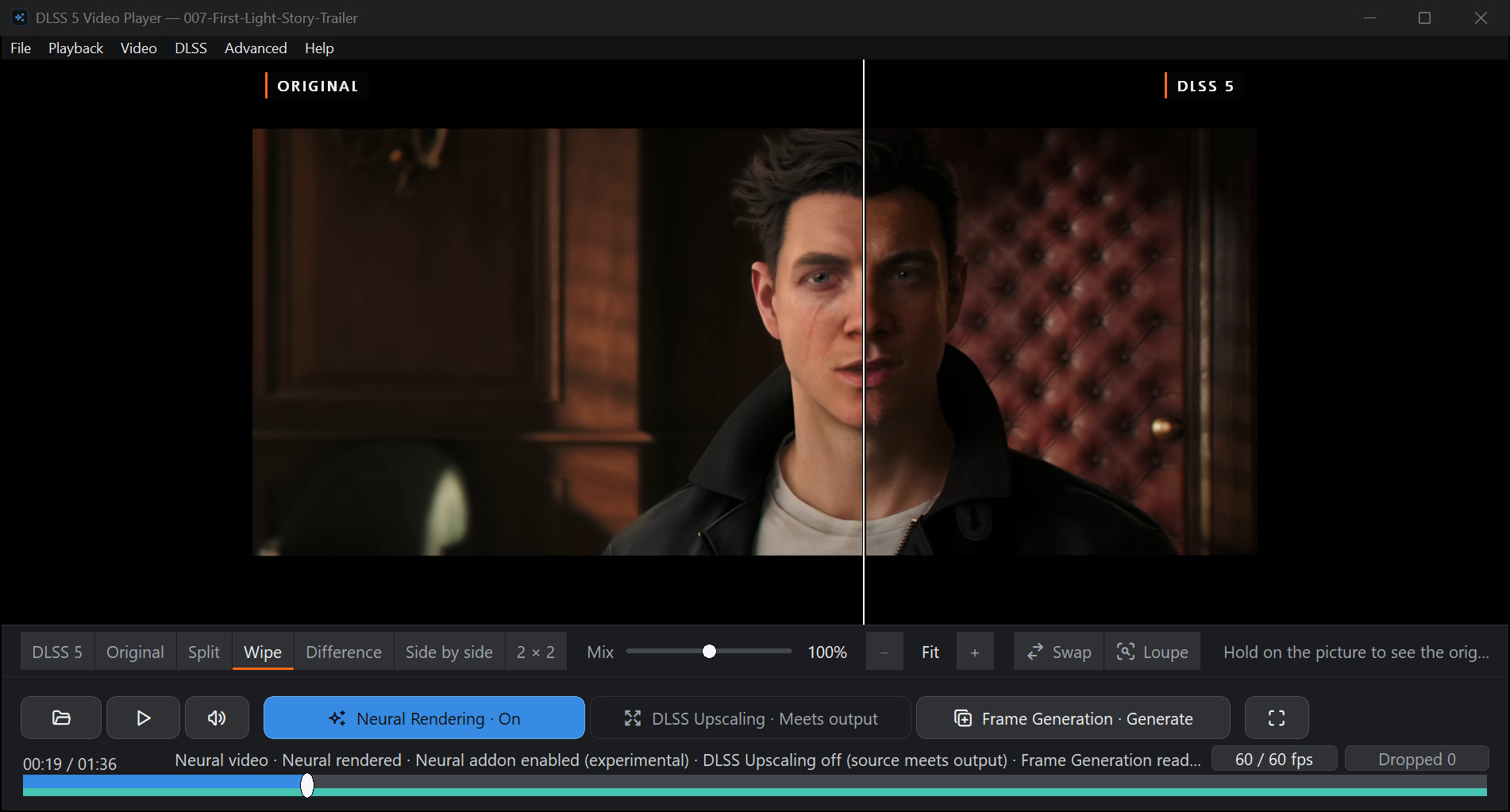Click the seek bar playhead
This screenshot has height=812, width=1510.
tap(307, 785)
